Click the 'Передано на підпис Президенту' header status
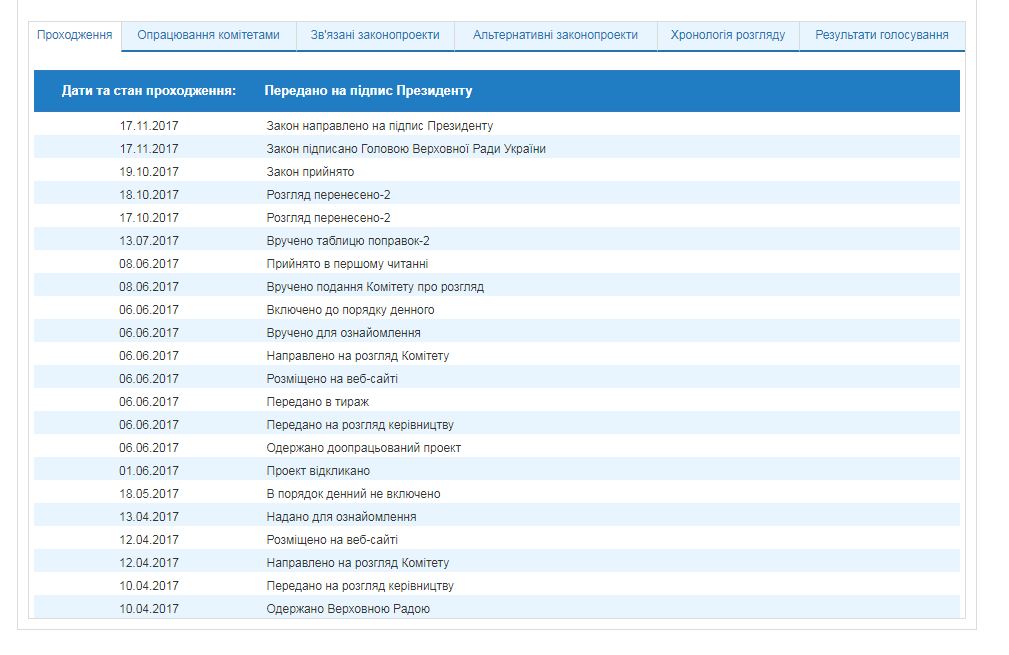The image size is (1009, 655). coord(368,91)
